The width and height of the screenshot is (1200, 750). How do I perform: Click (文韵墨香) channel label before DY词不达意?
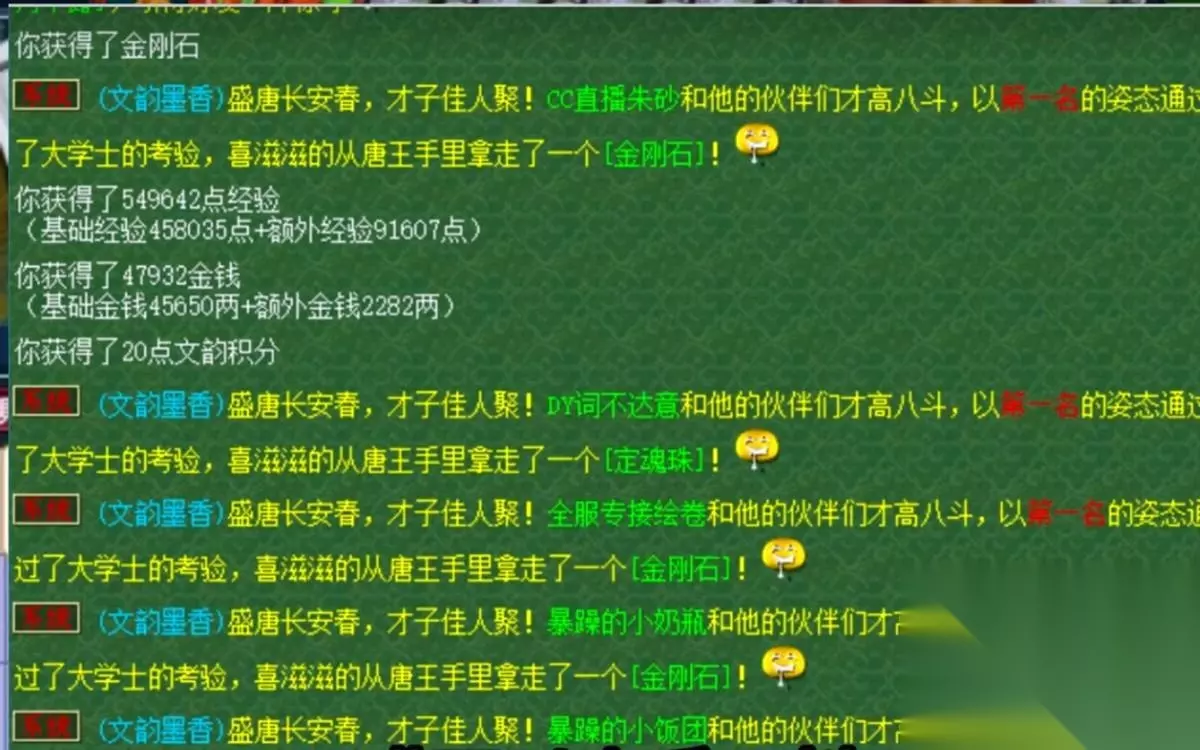click(x=161, y=406)
